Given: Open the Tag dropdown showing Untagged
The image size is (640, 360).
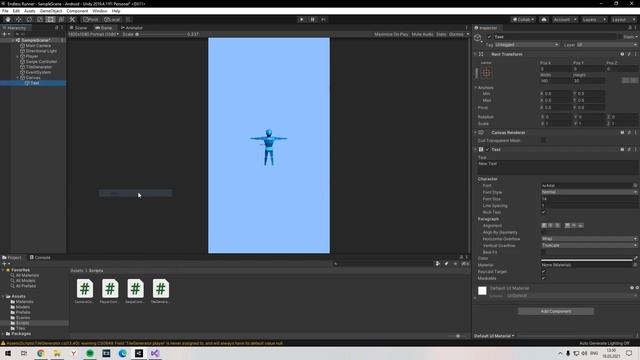Looking at the screenshot, I should pyautogui.click(x=527, y=45).
